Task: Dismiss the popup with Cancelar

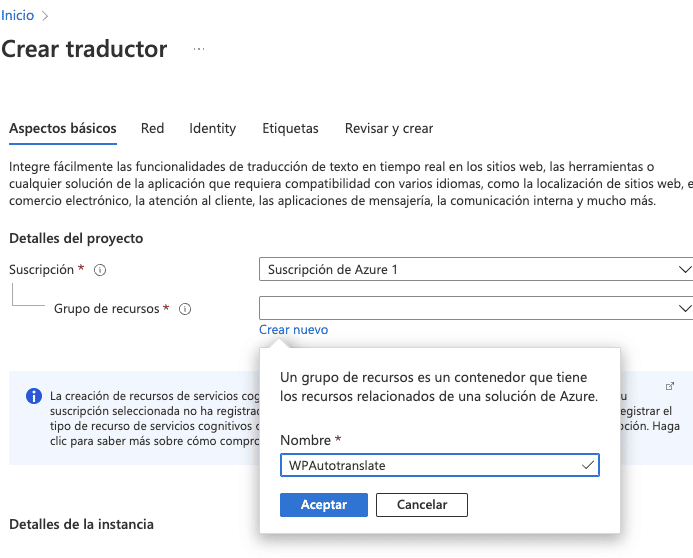Action: [422, 505]
